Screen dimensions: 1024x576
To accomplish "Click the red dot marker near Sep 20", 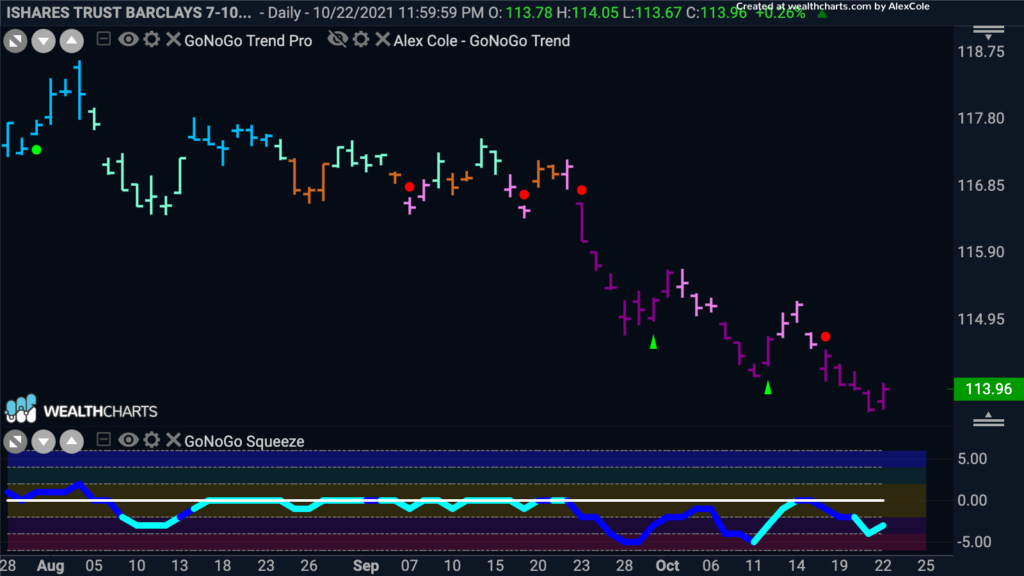I will click(x=524, y=195).
